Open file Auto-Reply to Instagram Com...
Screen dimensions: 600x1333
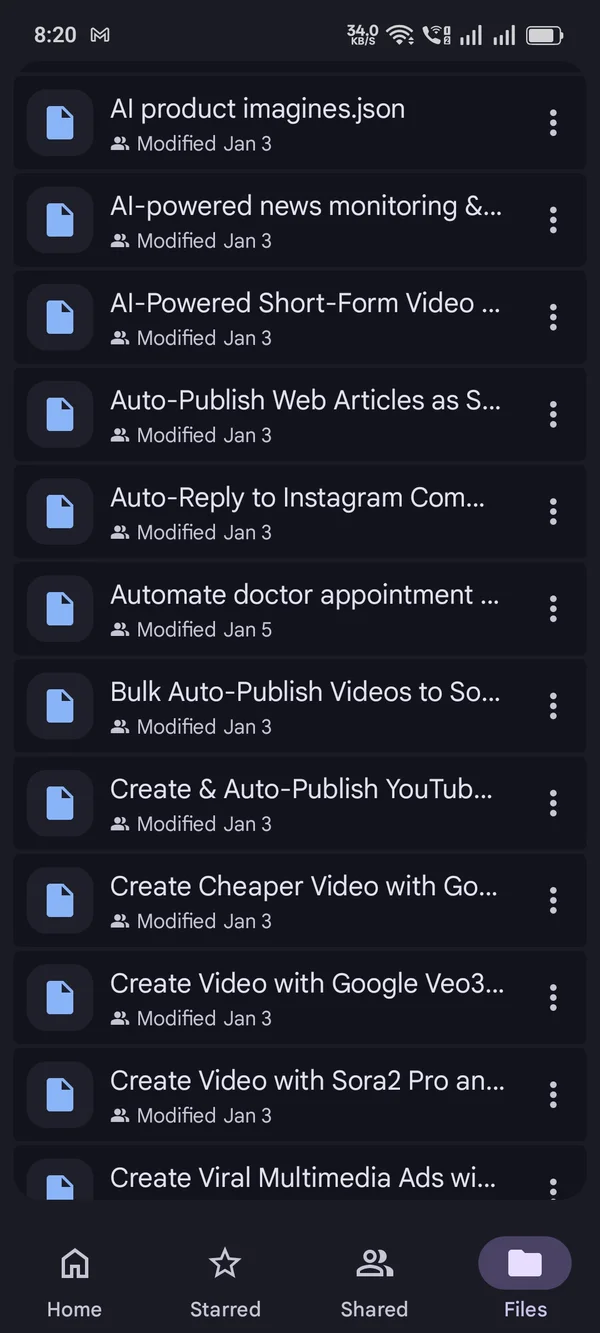(300, 511)
